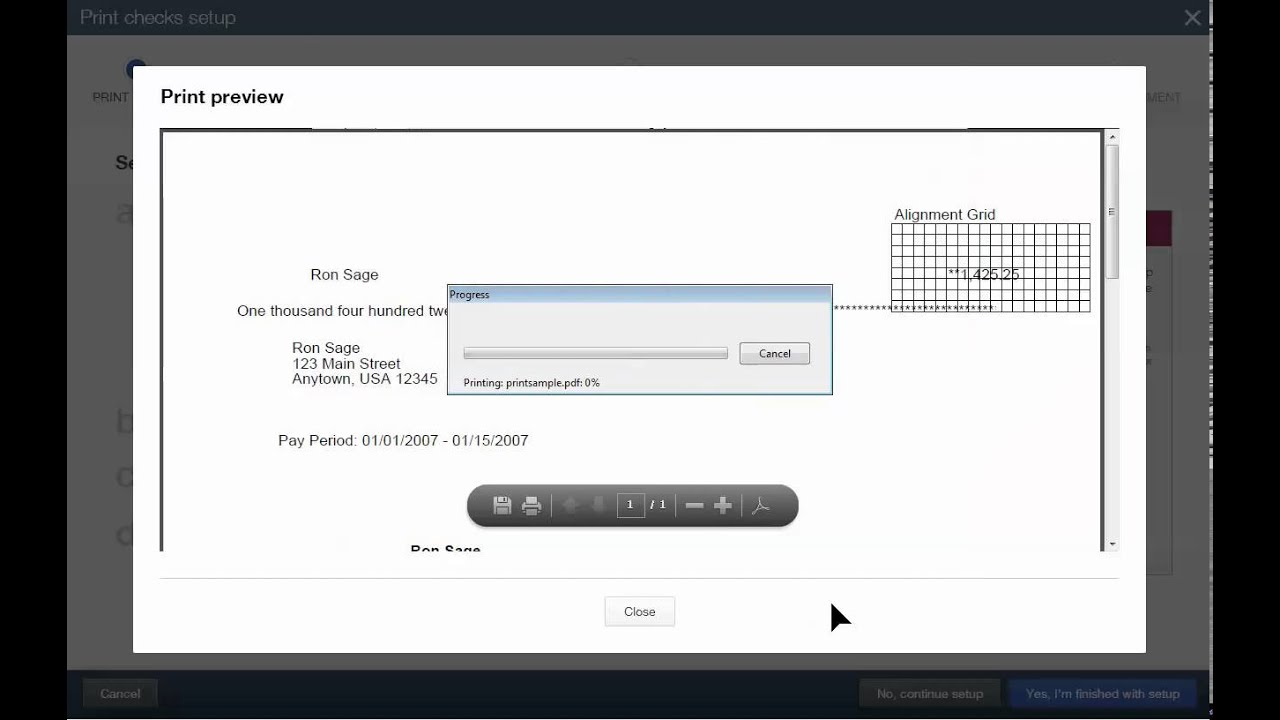This screenshot has width=1280, height=720.
Task: Click 'One thousand four hundred' amount line
Action: [x=342, y=311]
